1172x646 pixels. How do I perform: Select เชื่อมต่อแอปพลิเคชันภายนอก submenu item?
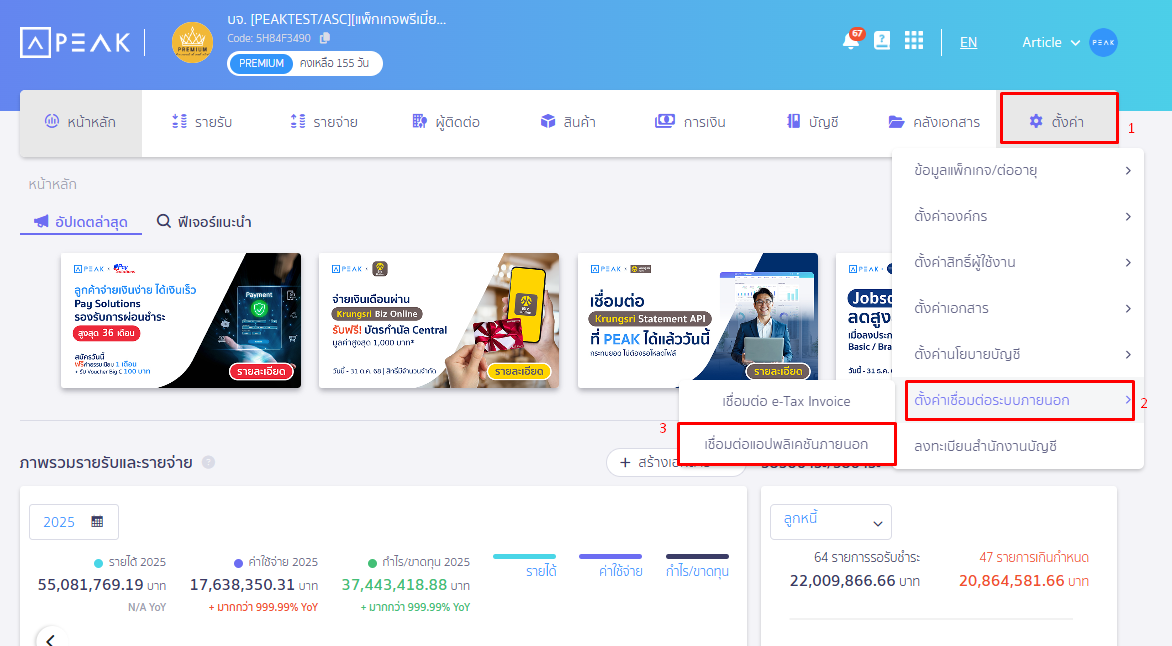tap(785, 443)
